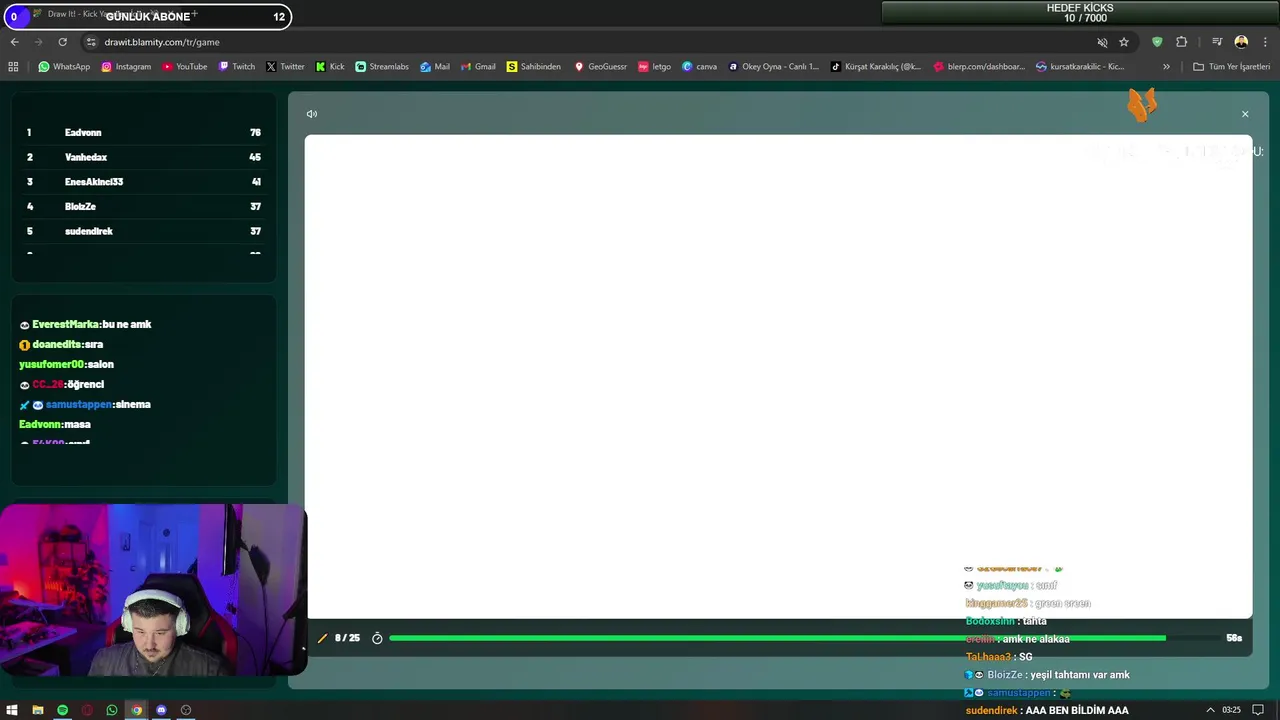
Task: Click the pencil icon beside round counter
Action: pos(322,638)
